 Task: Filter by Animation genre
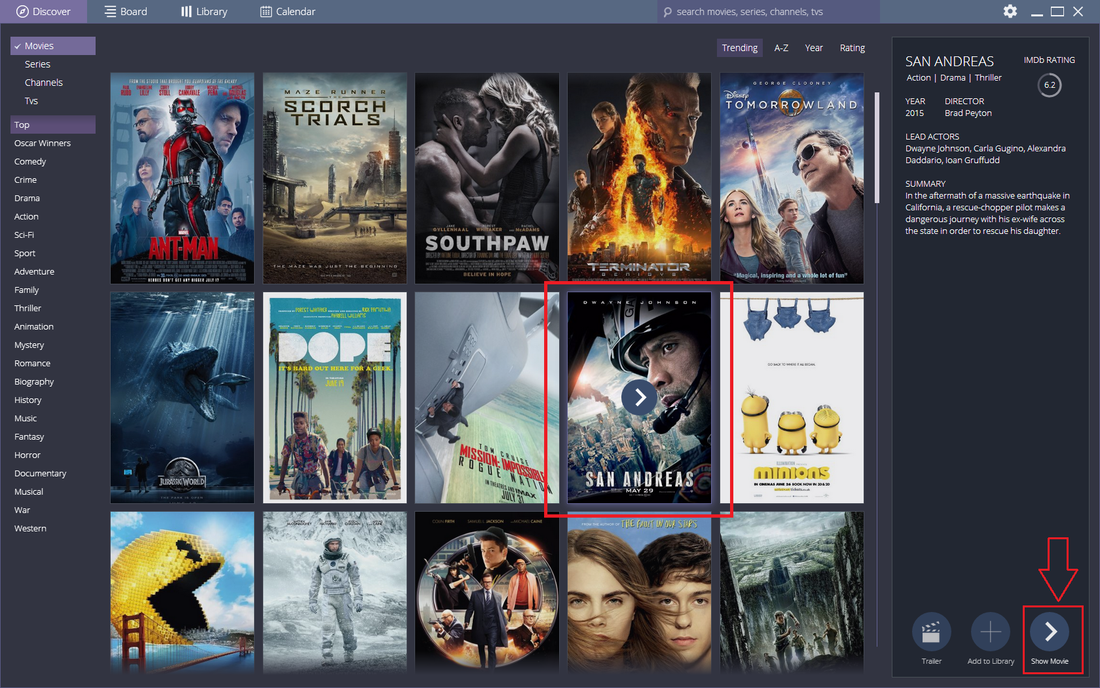point(34,326)
